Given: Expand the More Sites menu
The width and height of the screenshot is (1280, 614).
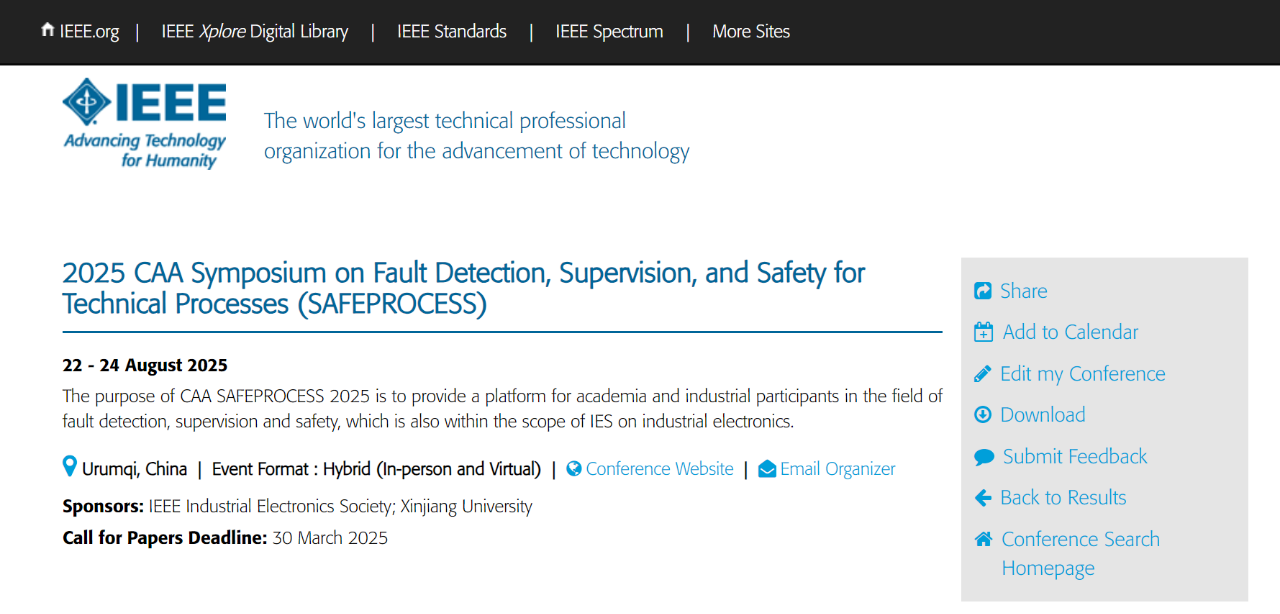Looking at the screenshot, I should tap(751, 31).
